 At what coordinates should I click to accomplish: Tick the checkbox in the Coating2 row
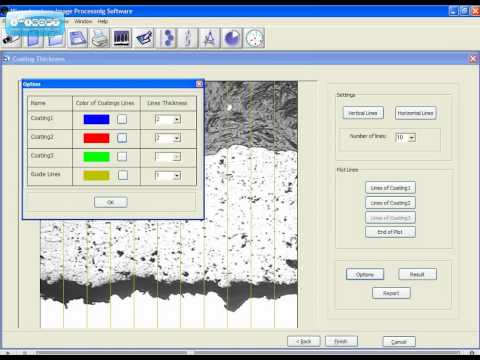pyautogui.click(x=122, y=138)
